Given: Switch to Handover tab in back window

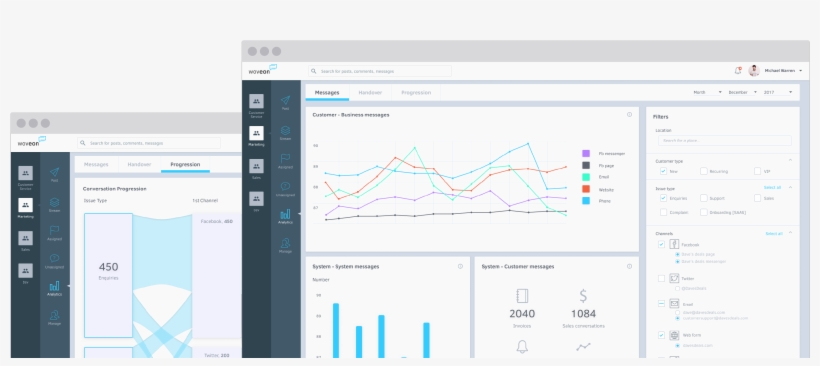Looking at the screenshot, I should (139, 164).
